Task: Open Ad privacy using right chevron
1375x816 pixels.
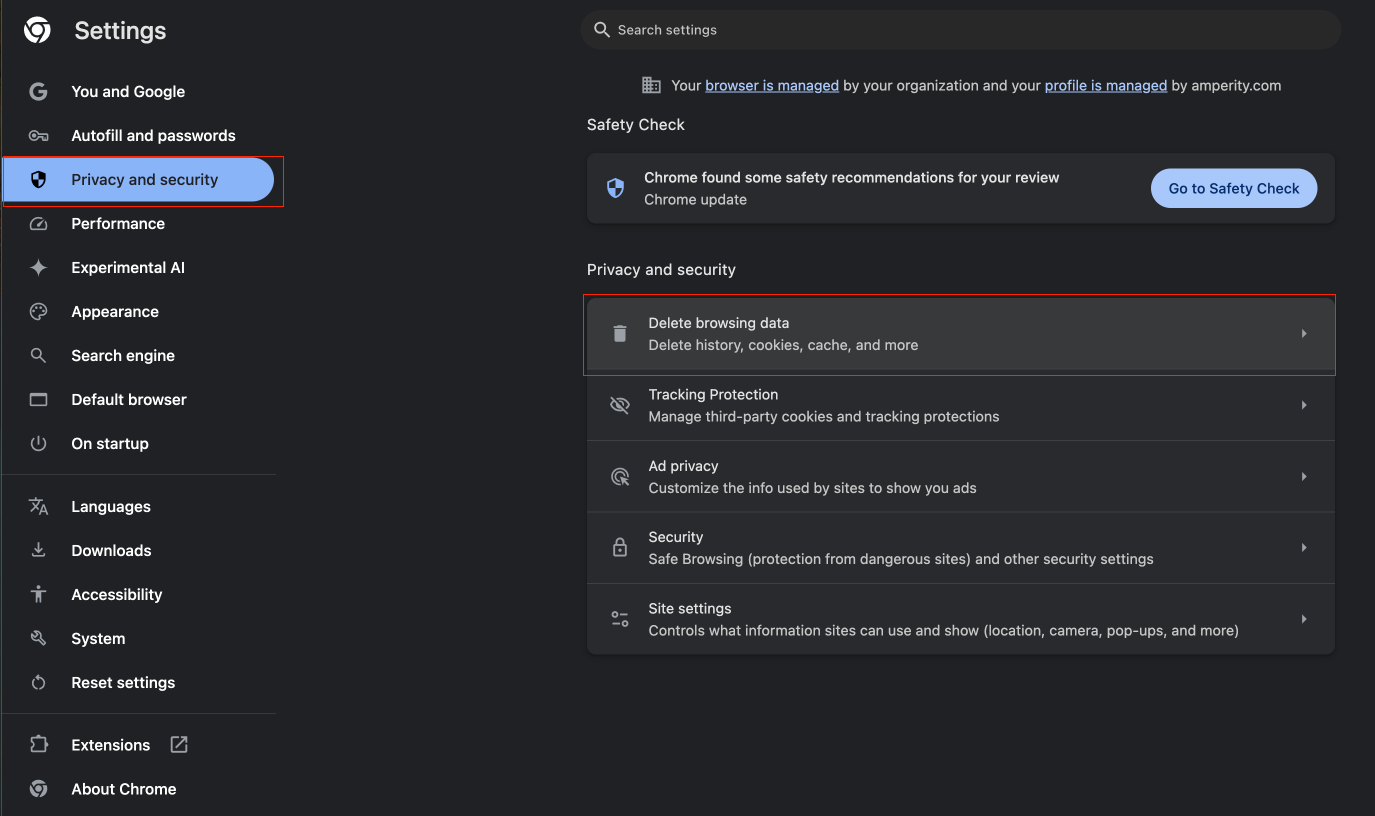Action: (1304, 477)
